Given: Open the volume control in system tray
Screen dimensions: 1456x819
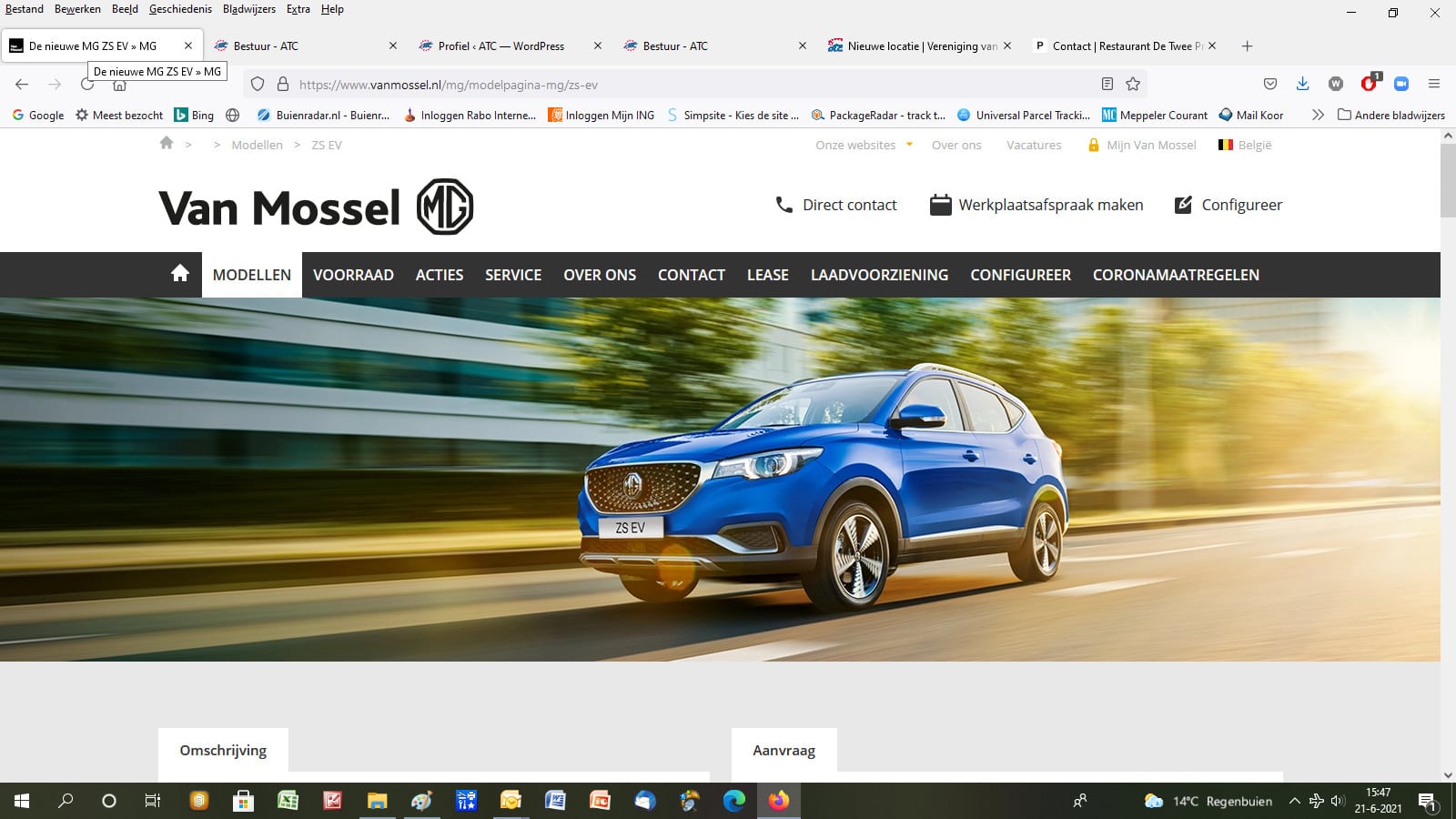Looking at the screenshot, I should [x=1338, y=801].
